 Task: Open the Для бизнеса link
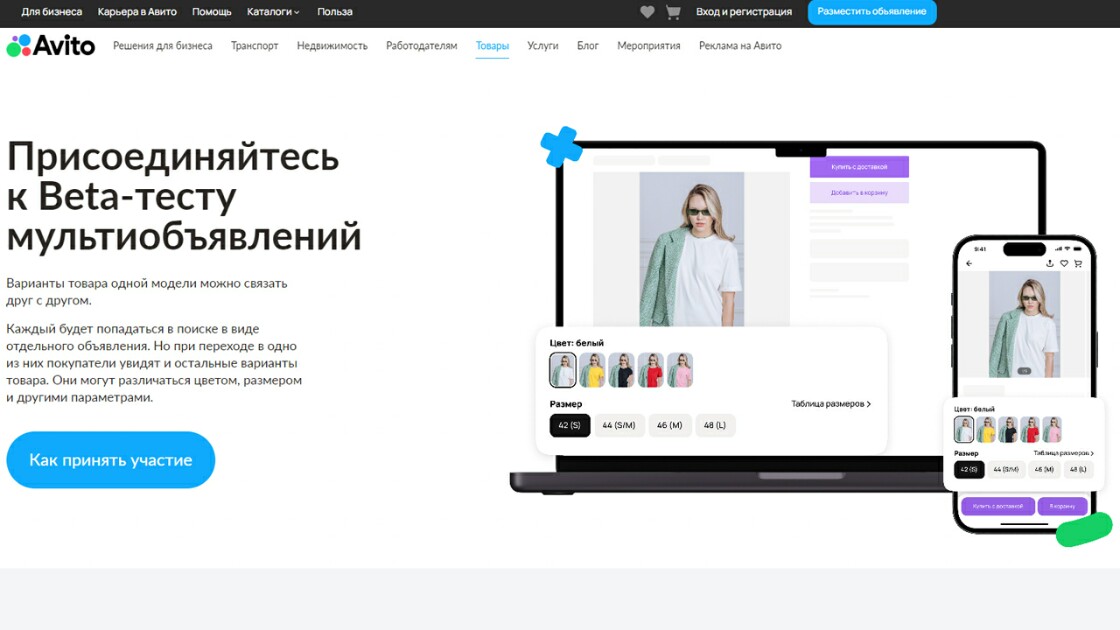pos(51,11)
